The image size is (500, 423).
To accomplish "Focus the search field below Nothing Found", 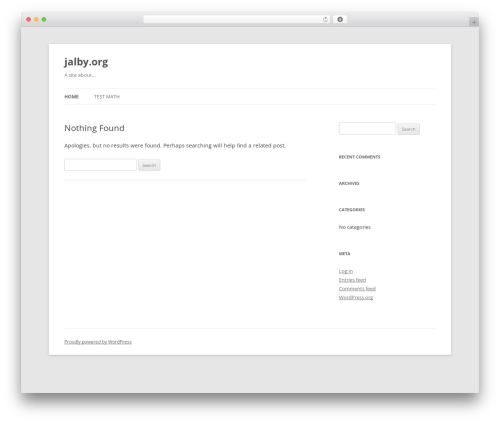I will click(x=100, y=165).
